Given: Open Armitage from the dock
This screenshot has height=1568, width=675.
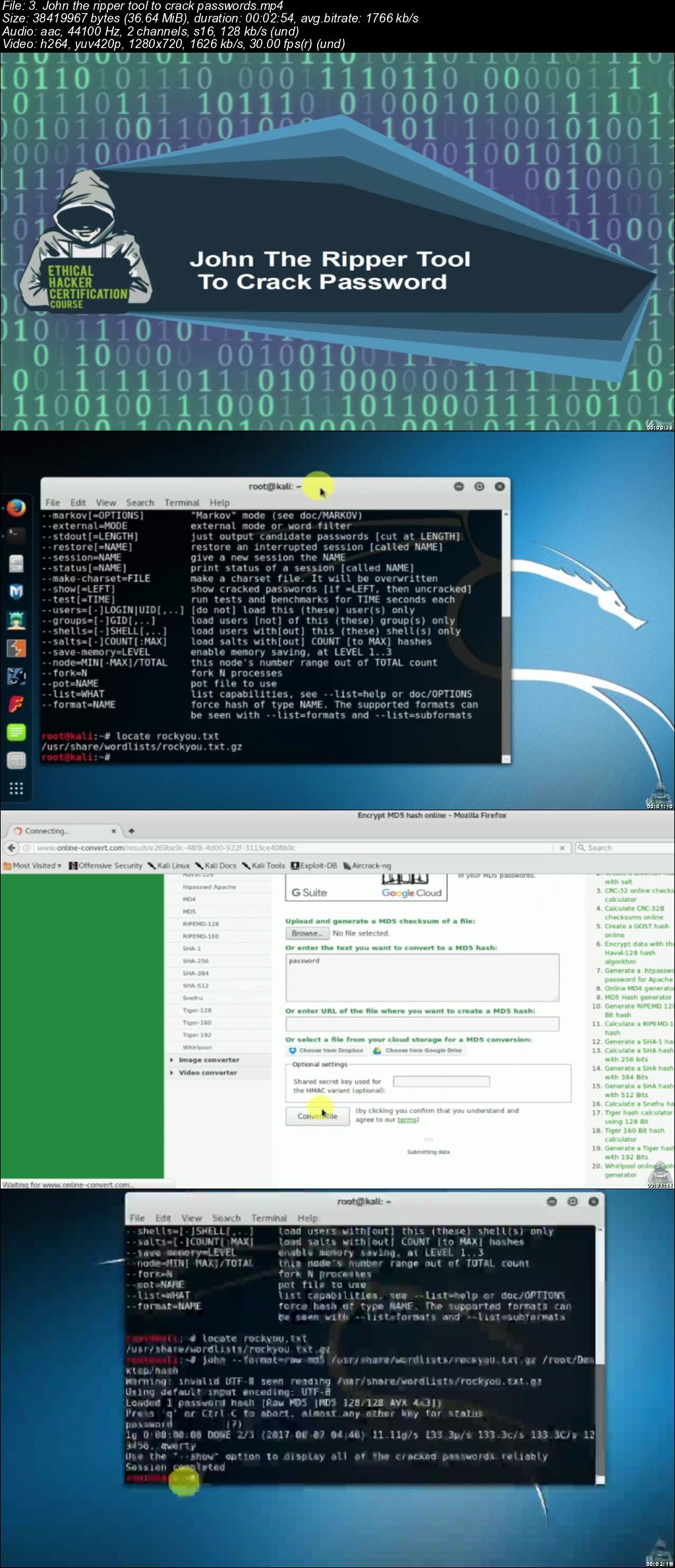Looking at the screenshot, I should (16, 619).
